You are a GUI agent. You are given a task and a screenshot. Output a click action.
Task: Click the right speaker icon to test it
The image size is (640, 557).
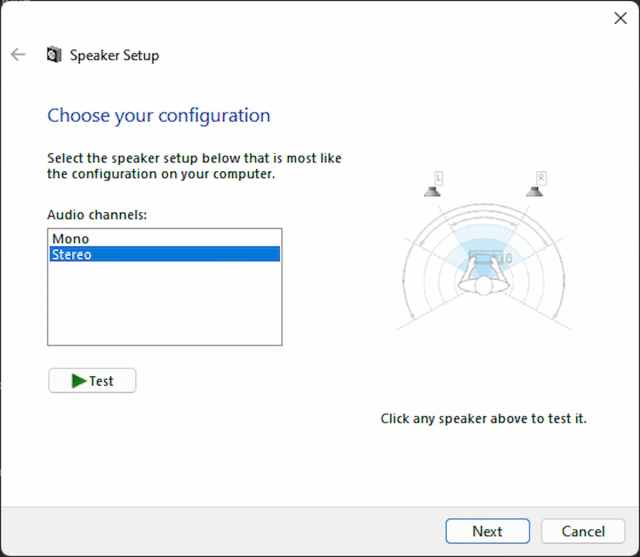click(x=535, y=189)
